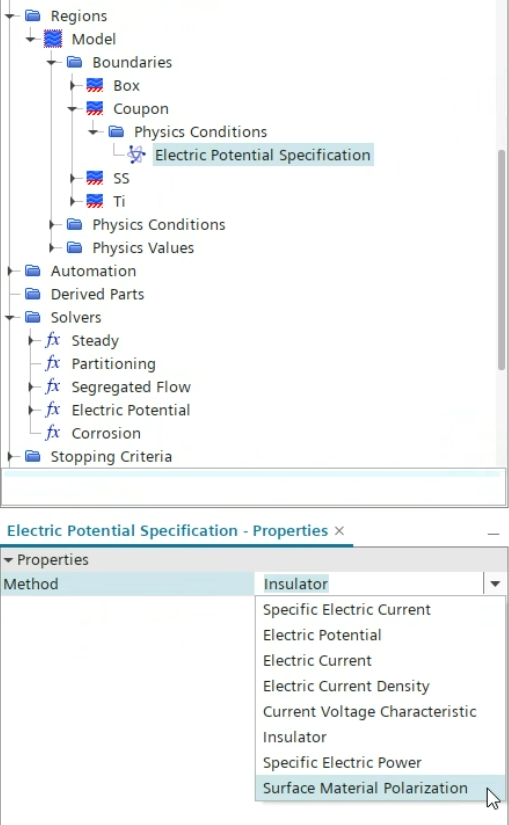Click the Box boundary icon
Screen dimensions: 509x825
pyautogui.click(x=94, y=85)
